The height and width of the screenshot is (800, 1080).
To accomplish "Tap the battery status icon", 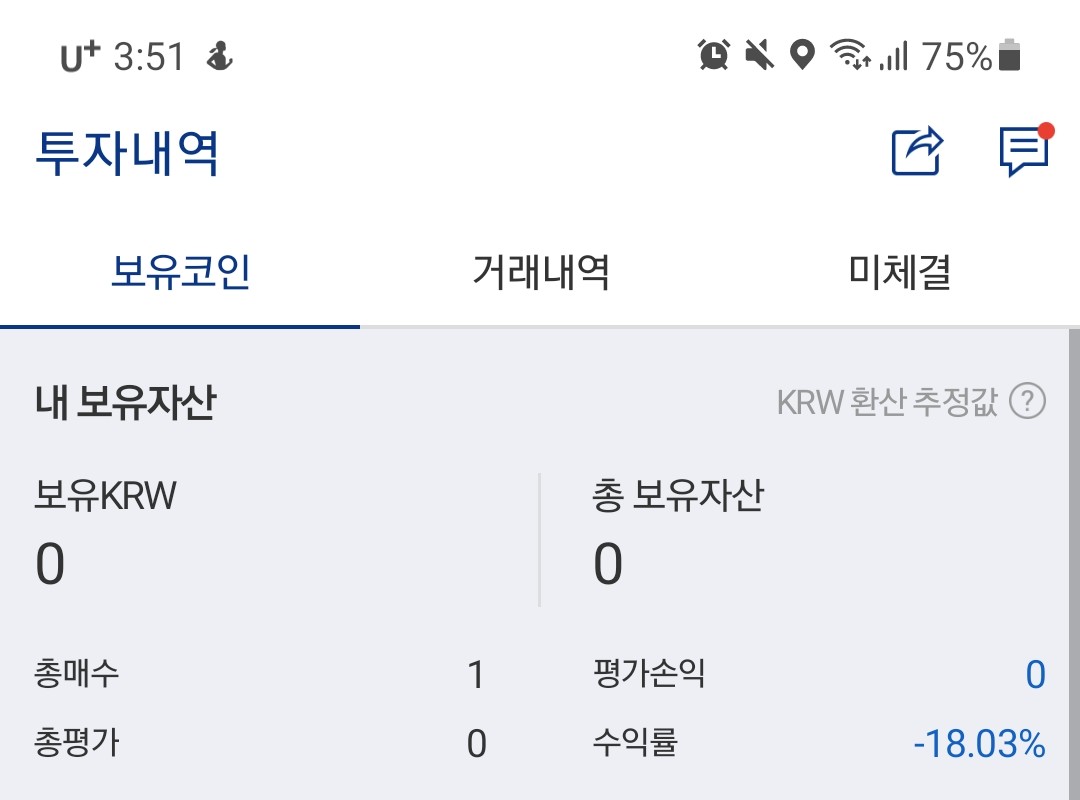I will [x=1010, y=56].
